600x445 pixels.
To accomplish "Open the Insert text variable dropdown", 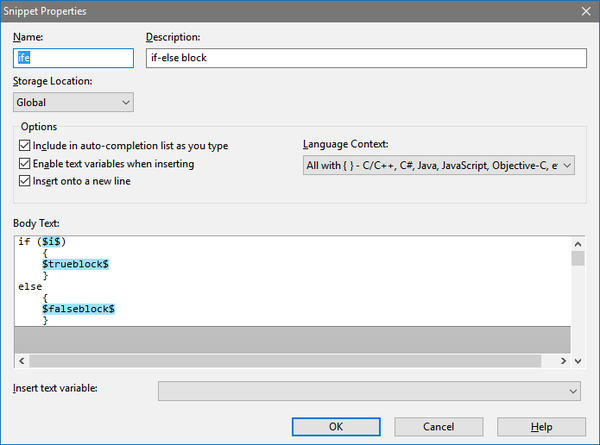I will pos(369,391).
